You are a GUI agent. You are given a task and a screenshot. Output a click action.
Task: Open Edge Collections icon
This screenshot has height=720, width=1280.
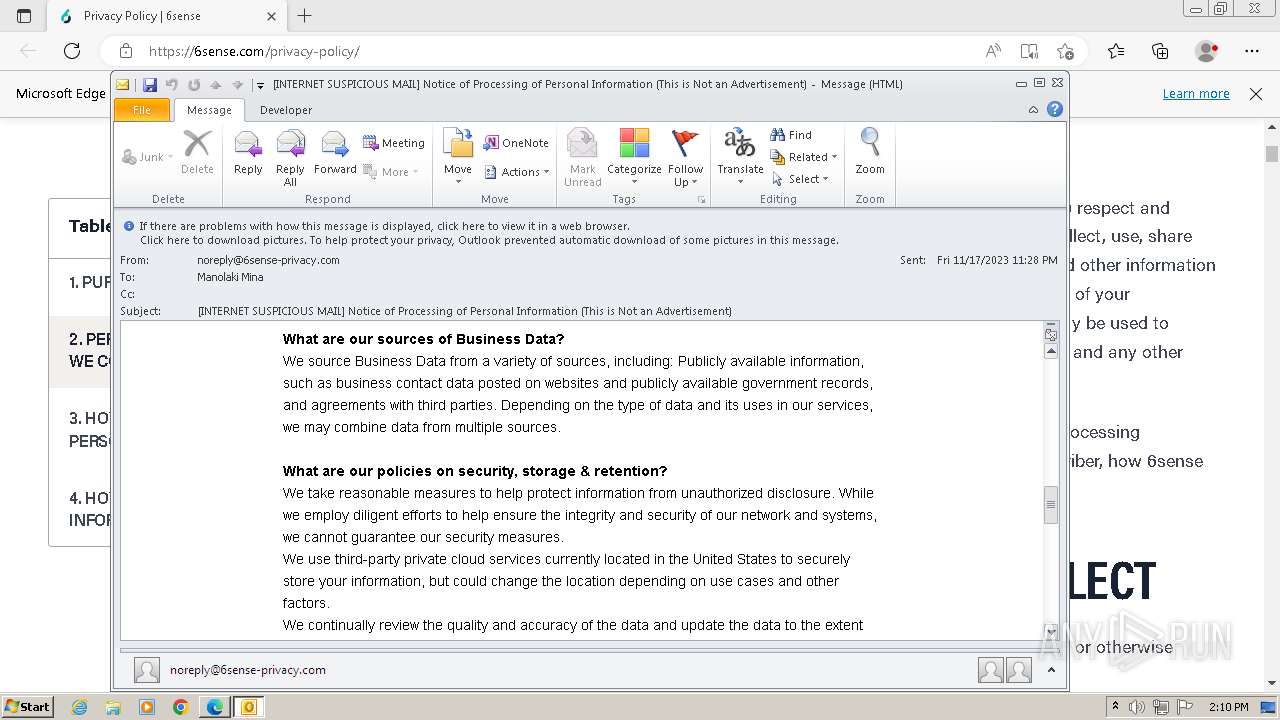tap(1160, 51)
